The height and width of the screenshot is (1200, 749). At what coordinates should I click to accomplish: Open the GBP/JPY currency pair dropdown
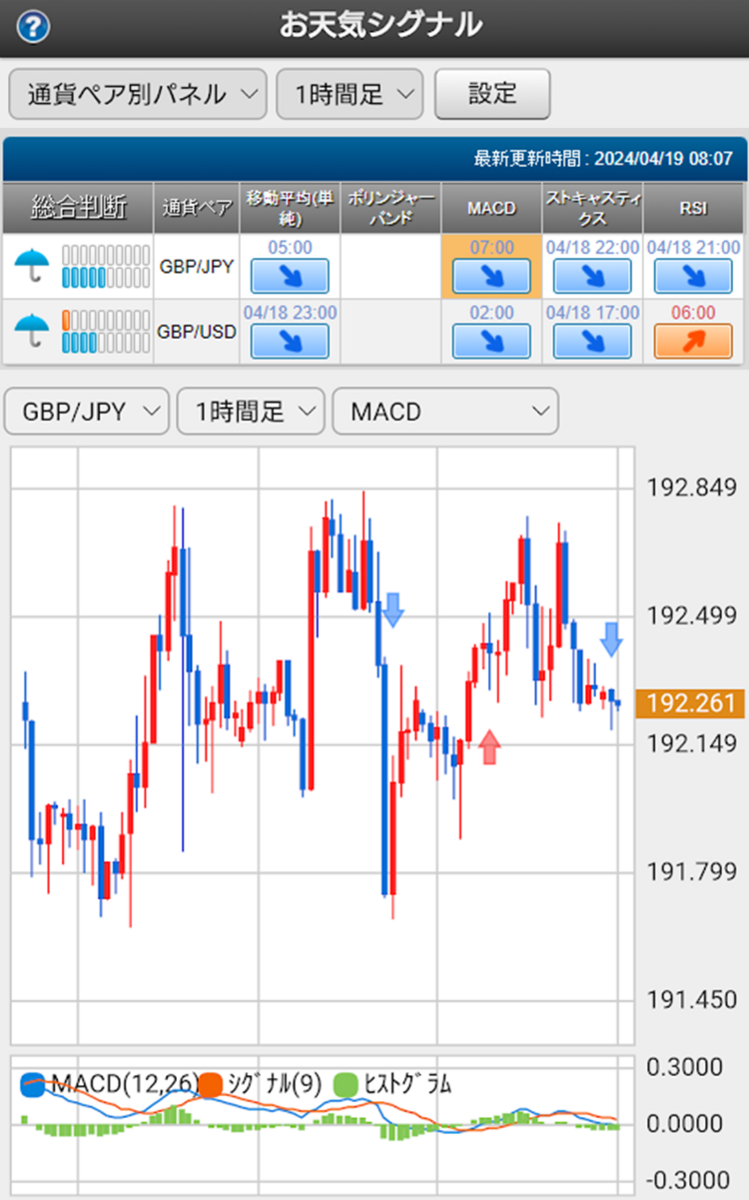click(87, 411)
